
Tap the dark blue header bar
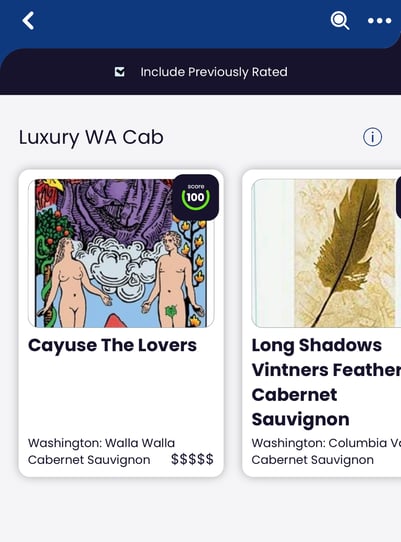[180, 21]
